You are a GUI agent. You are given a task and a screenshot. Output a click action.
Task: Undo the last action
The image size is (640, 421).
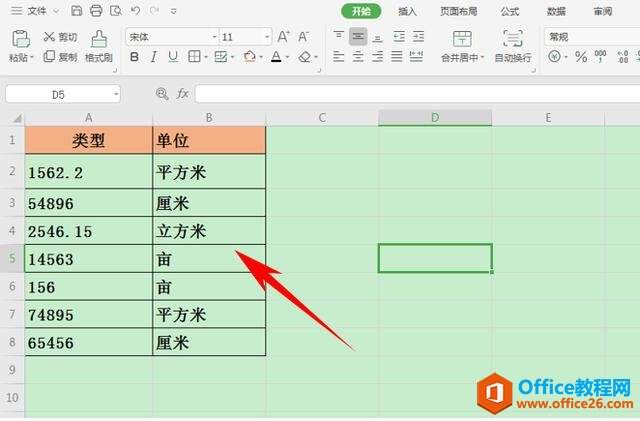(x=136, y=11)
